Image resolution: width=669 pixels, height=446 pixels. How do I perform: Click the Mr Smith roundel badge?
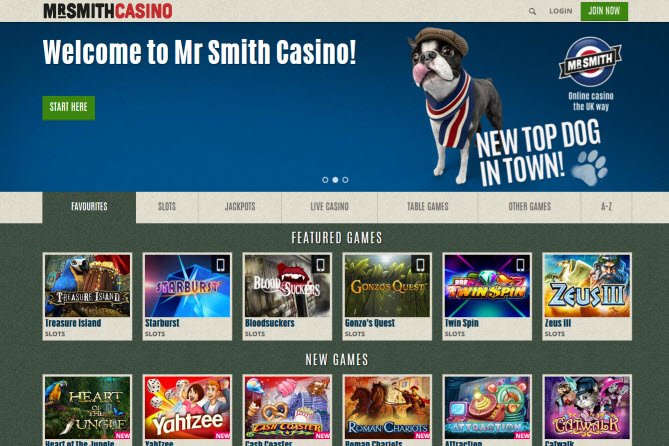point(590,62)
